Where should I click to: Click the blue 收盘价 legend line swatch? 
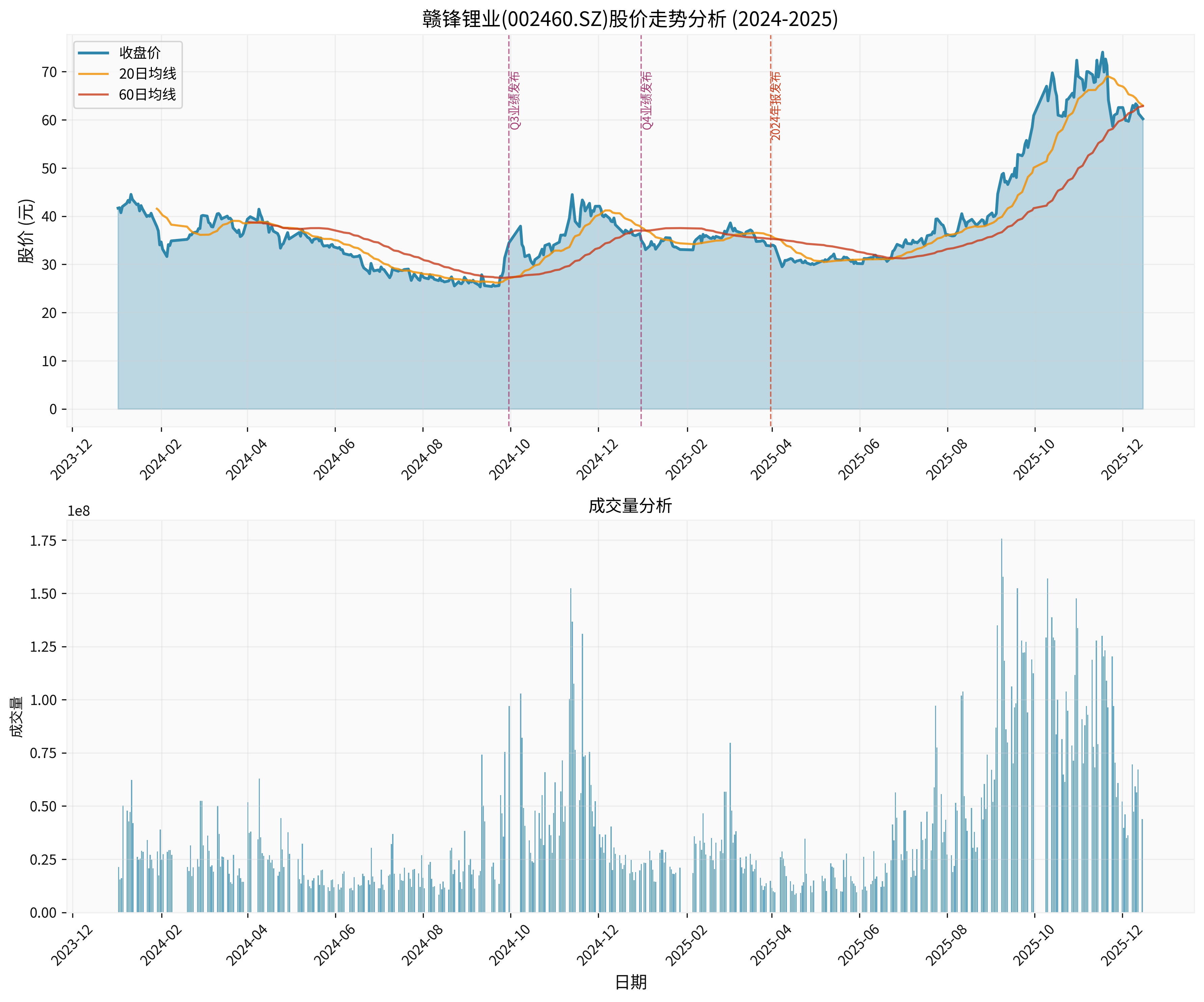[x=93, y=53]
